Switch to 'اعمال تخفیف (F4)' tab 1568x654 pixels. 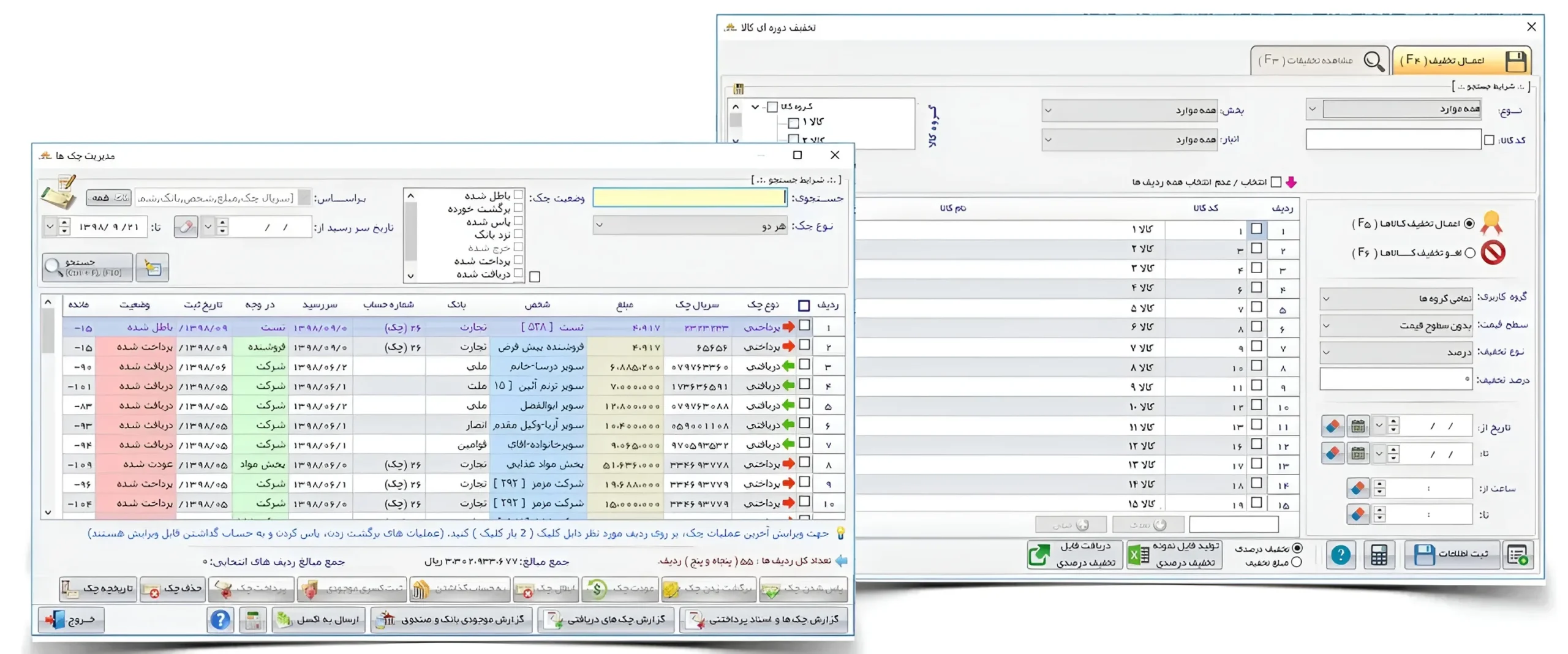[1461, 60]
